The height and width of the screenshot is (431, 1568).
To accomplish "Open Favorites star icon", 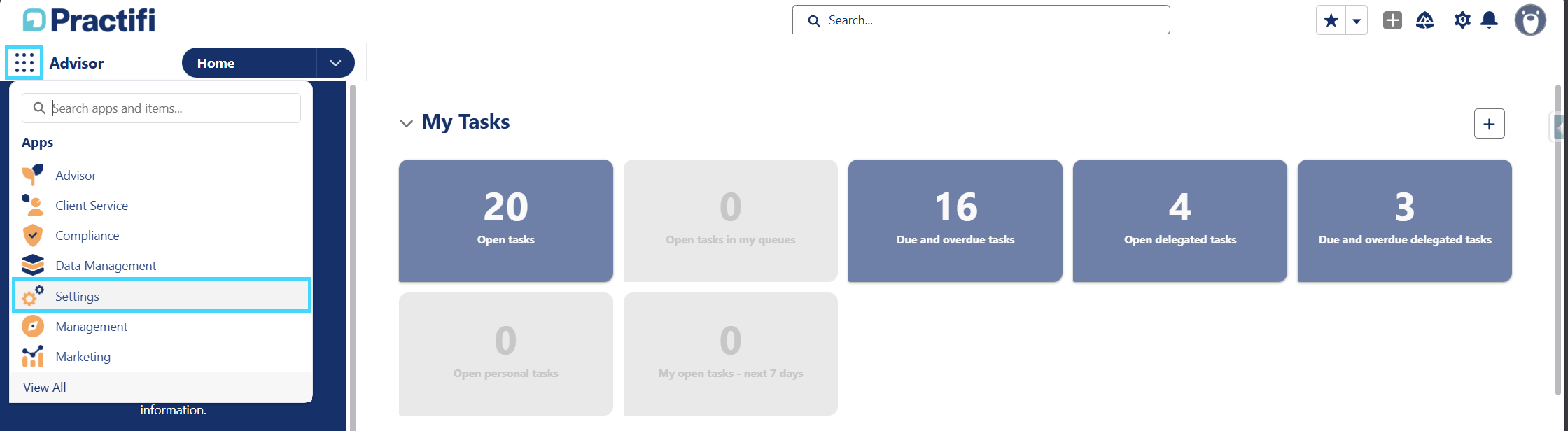I will pyautogui.click(x=1331, y=20).
